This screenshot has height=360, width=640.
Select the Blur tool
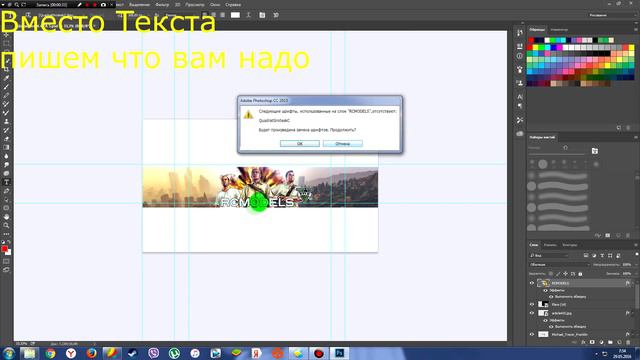coord(6,156)
